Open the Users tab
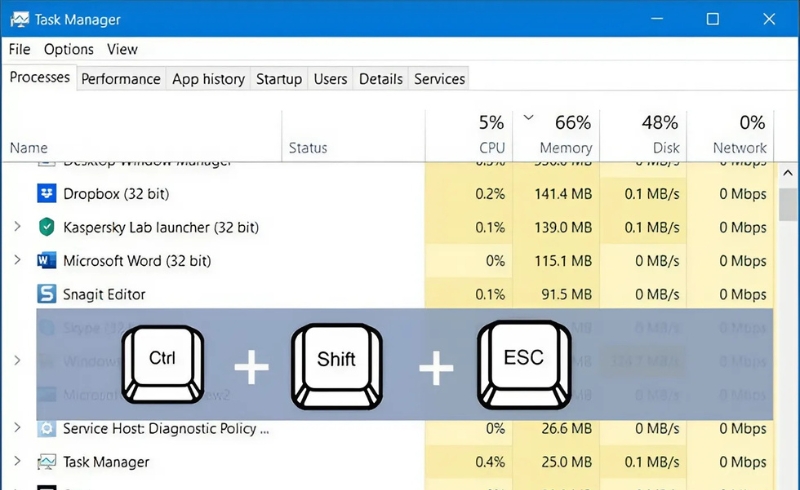The width and height of the screenshot is (800, 490). coord(330,79)
